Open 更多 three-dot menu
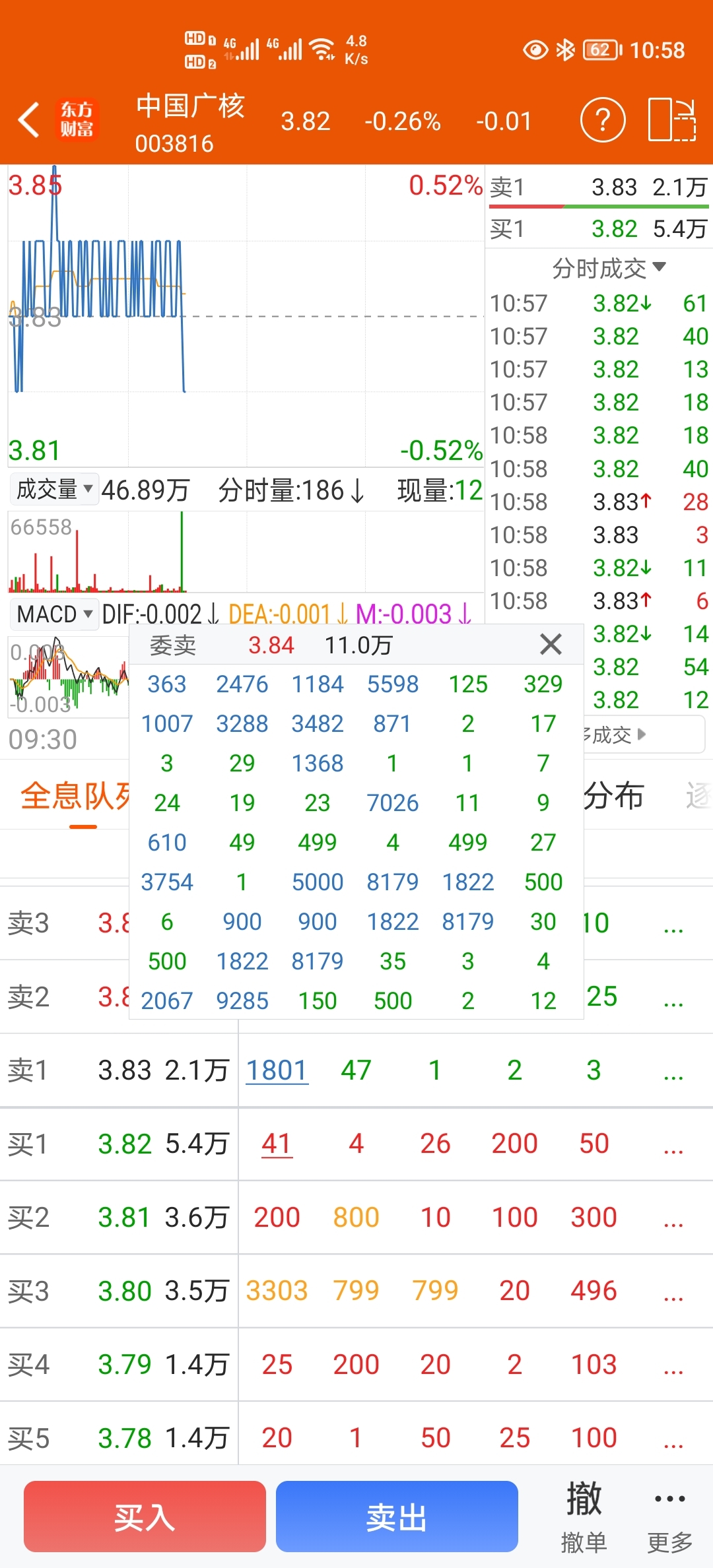The width and height of the screenshot is (713, 1568). (x=669, y=1517)
